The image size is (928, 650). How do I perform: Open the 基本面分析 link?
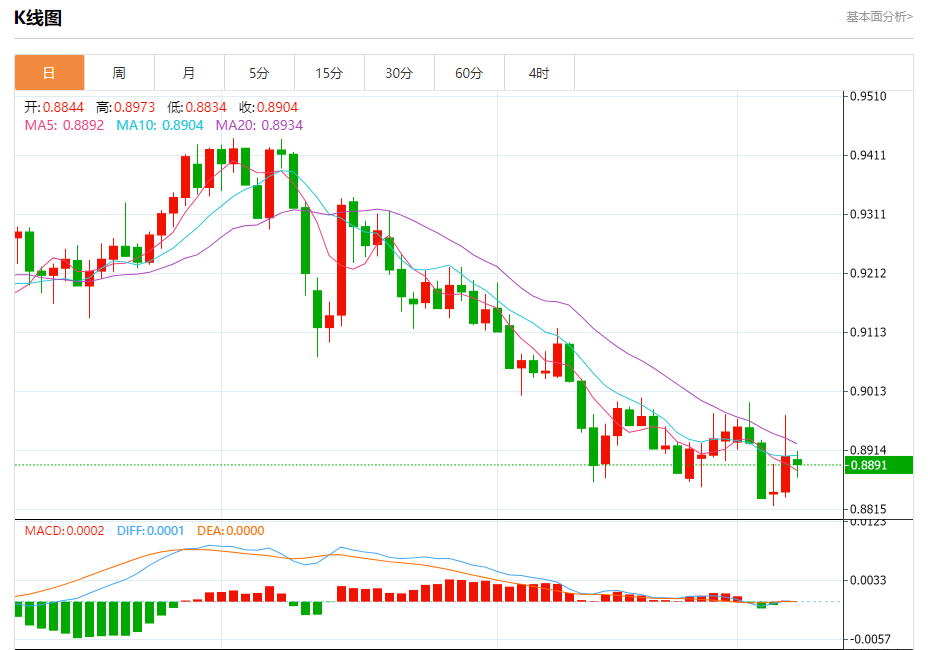pos(879,17)
